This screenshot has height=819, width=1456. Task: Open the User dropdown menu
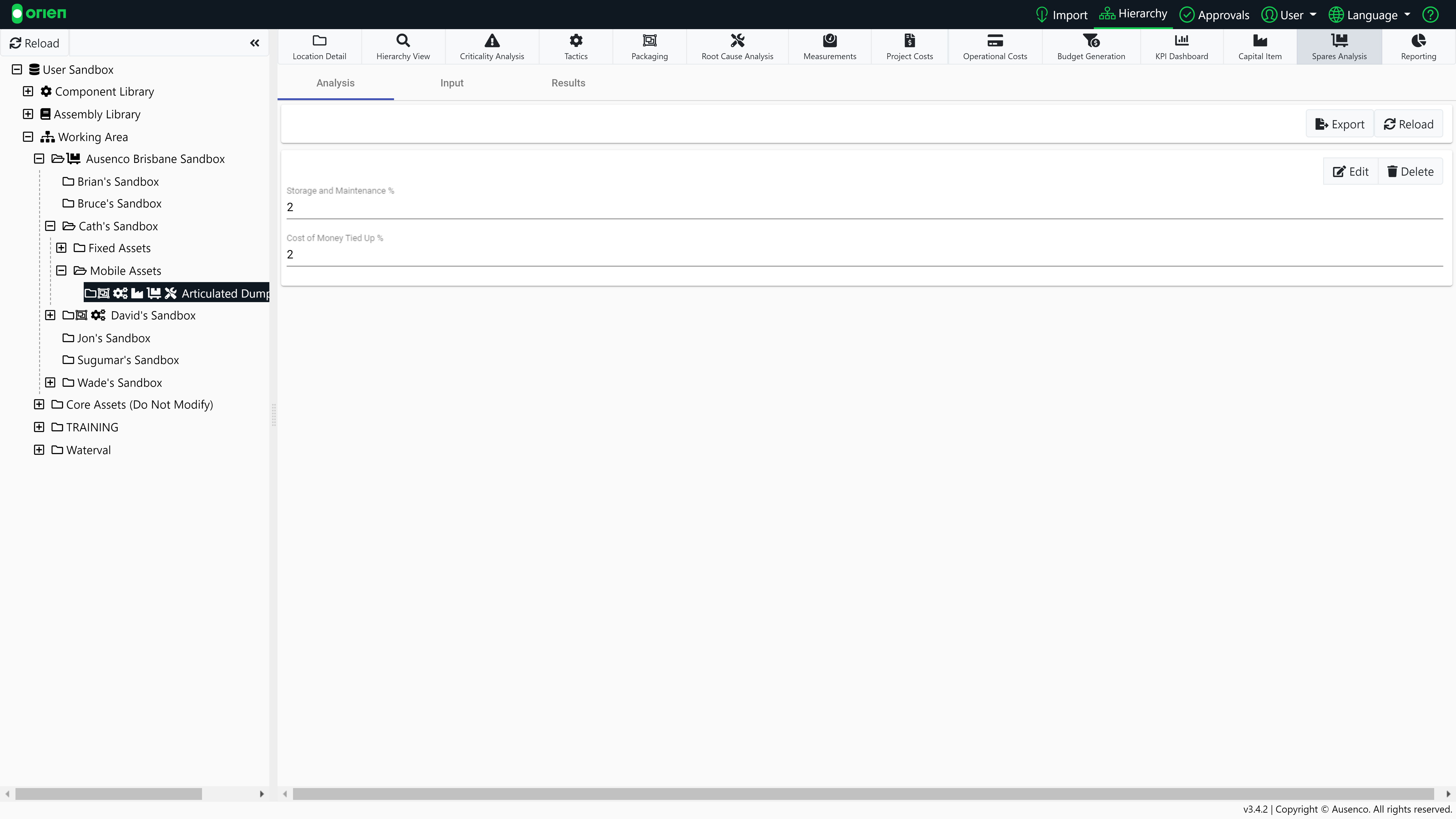pyautogui.click(x=1290, y=15)
